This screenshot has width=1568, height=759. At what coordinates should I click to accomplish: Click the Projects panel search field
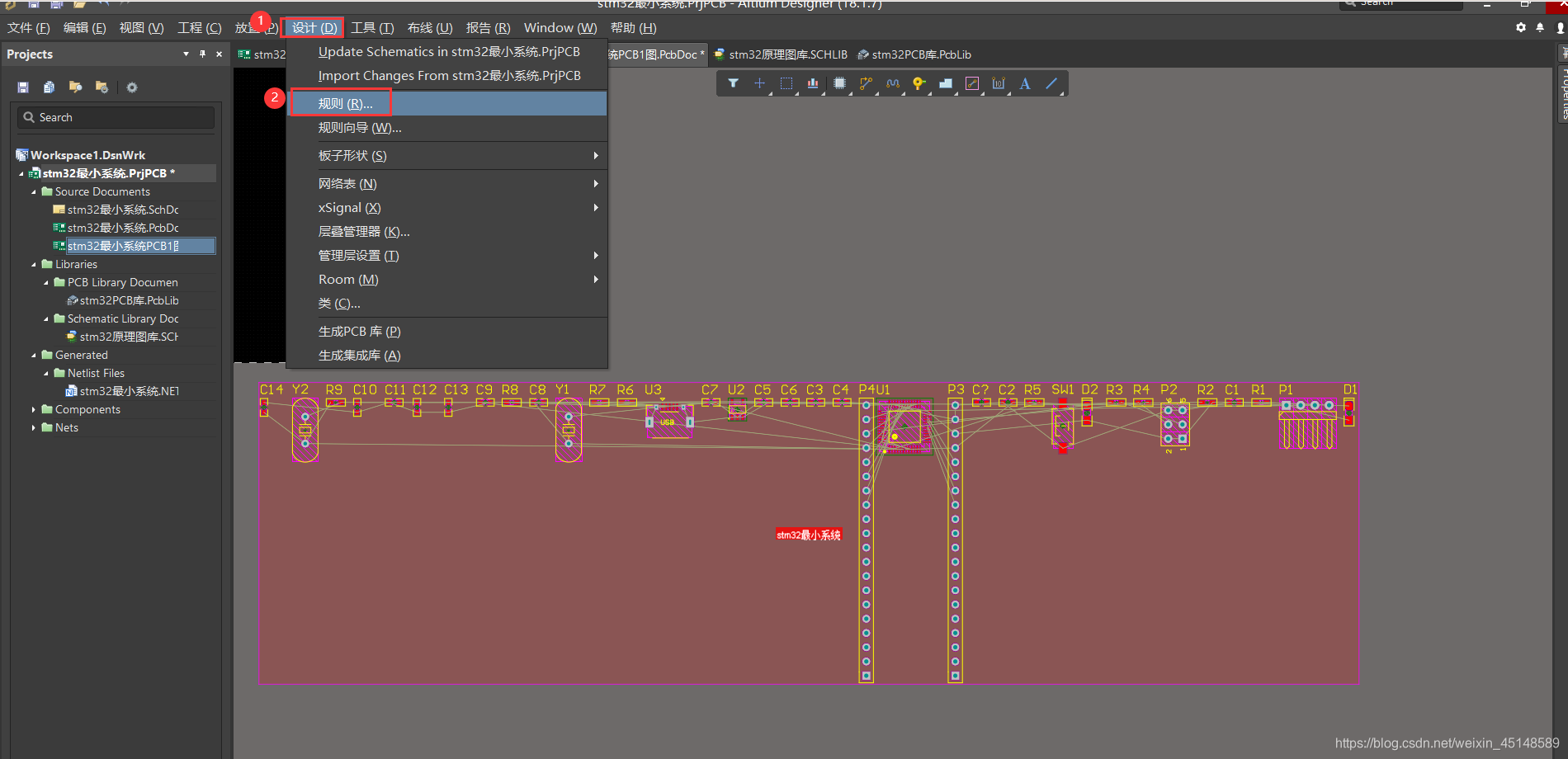116,118
